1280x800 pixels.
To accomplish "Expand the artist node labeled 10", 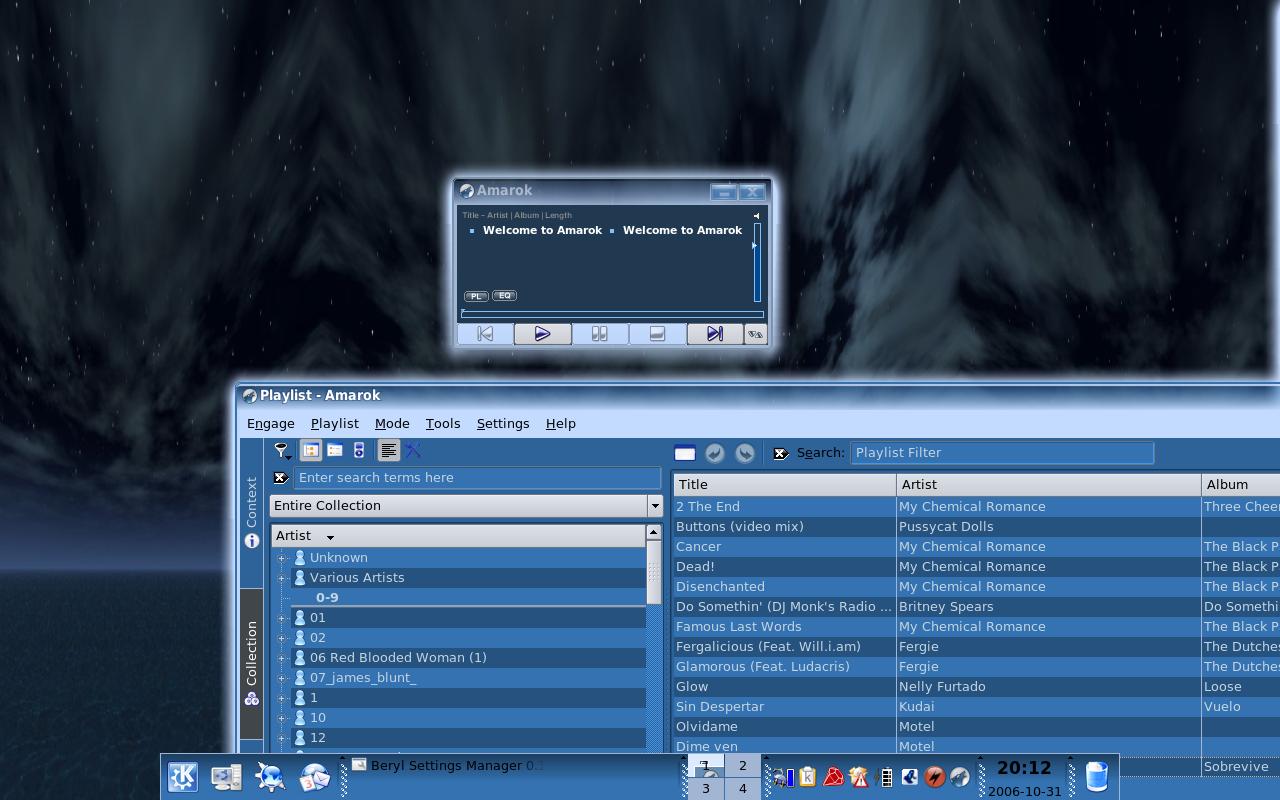I will 282,718.
